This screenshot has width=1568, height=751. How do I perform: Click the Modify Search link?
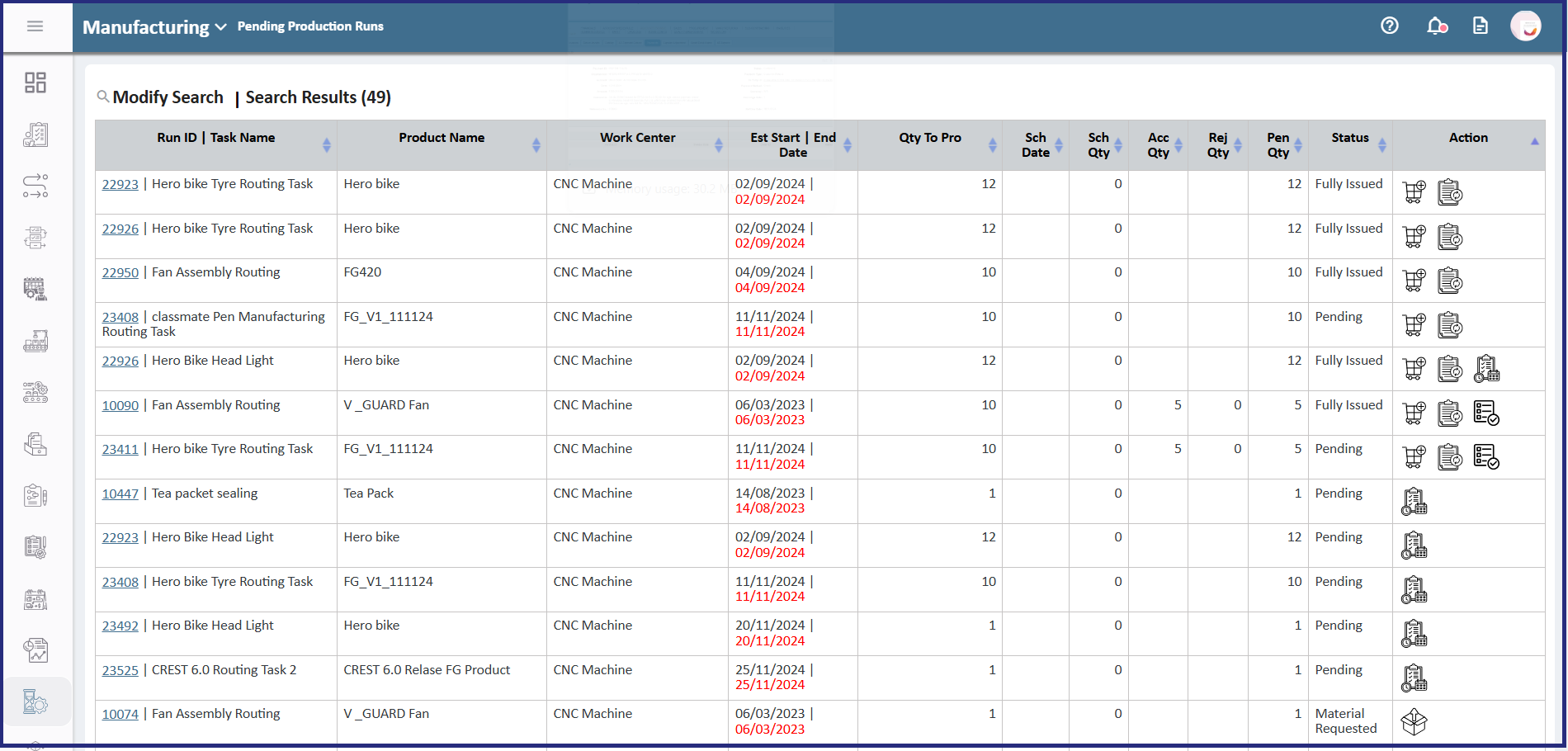(x=168, y=97)
